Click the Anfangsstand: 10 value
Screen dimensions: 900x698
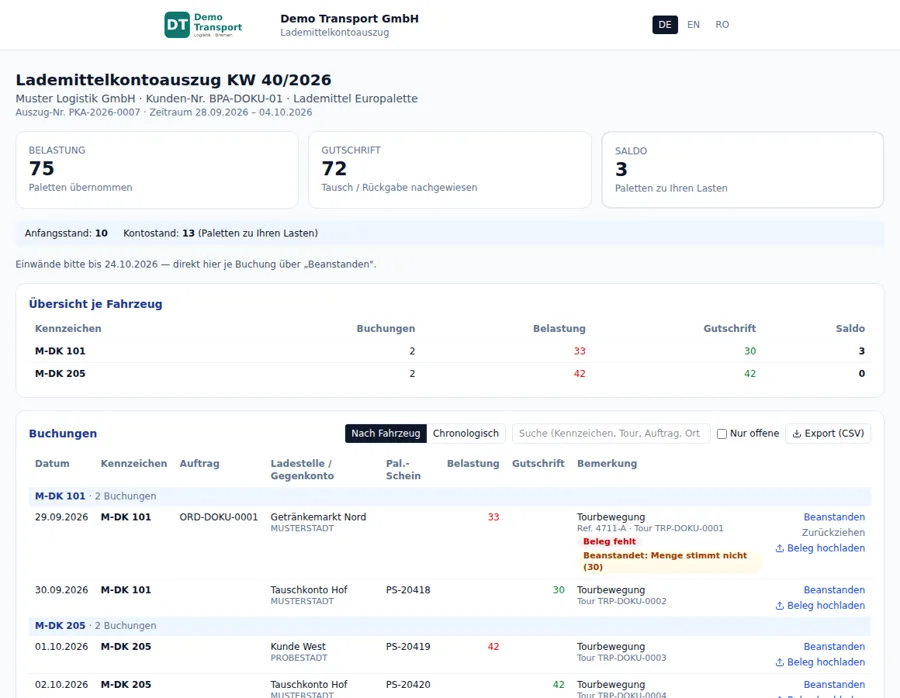click(x=66, y=234)
